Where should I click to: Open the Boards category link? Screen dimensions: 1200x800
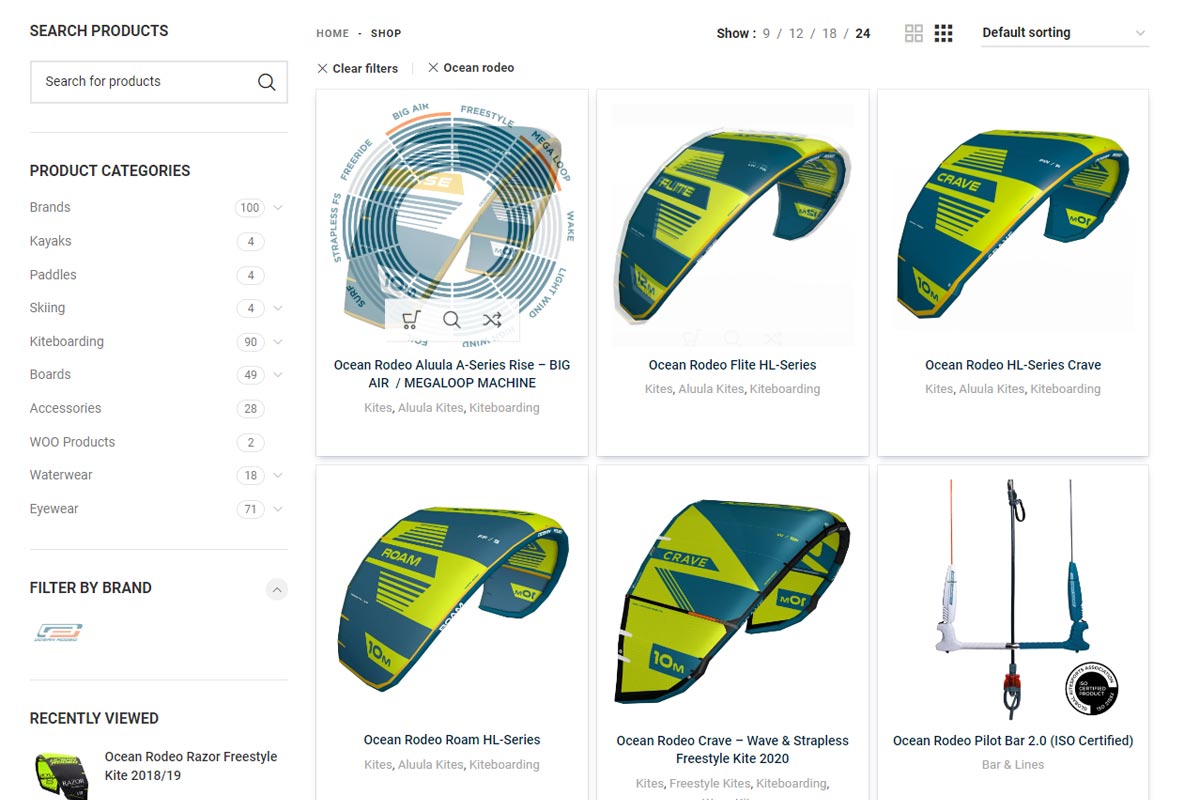coord(50,374)
